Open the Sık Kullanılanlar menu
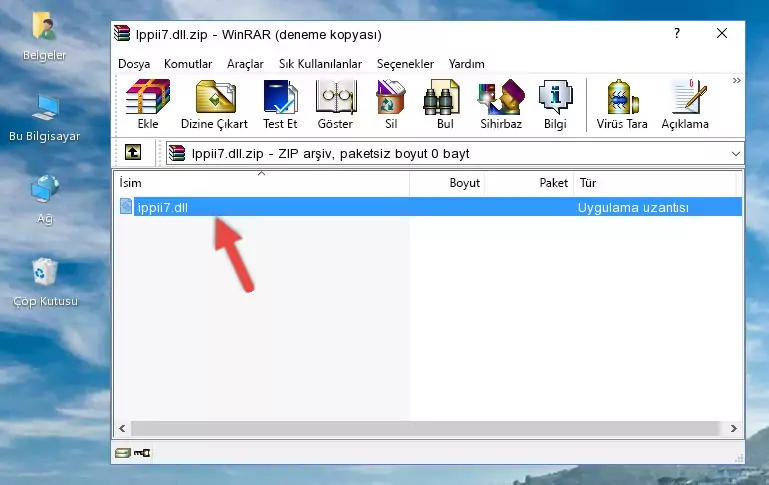This screenshot has width=769, height=485. point(320,64)
